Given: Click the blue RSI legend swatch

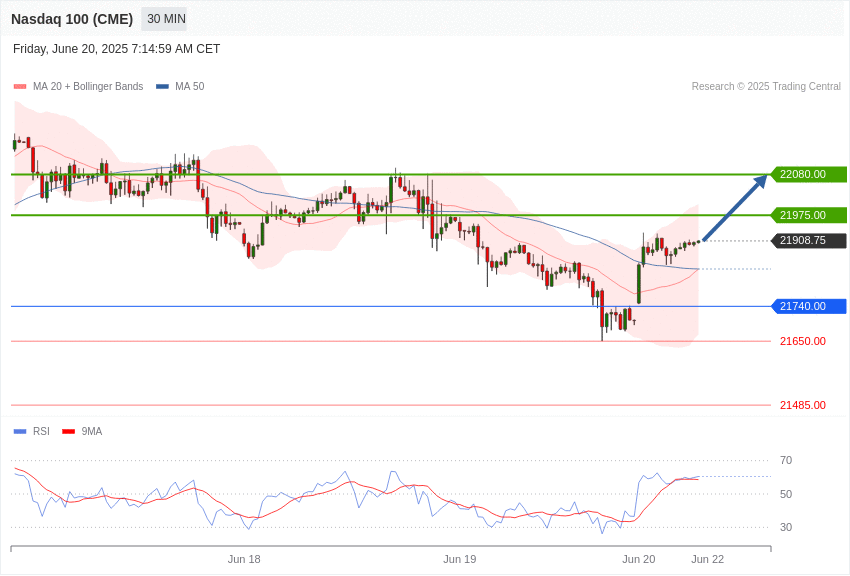Looking at the screenshot, I should (x=20, y=431).
